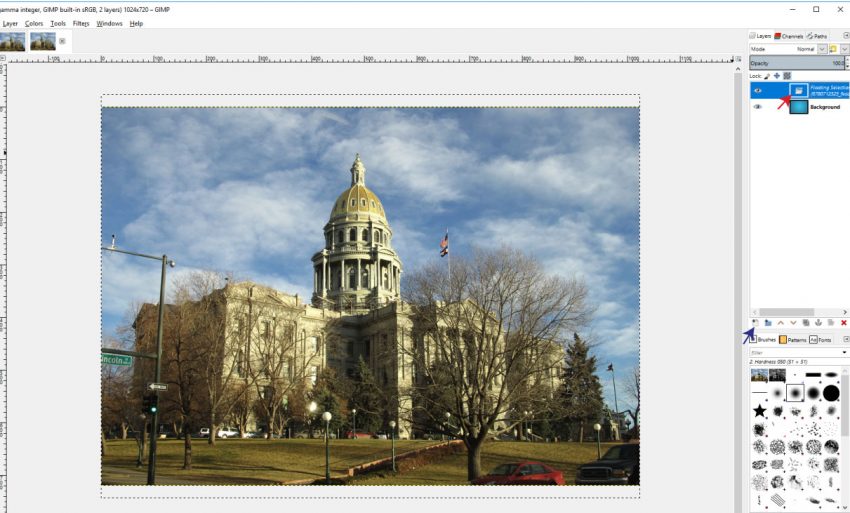Switch to the first image tab thumbnail

(12, 41)
